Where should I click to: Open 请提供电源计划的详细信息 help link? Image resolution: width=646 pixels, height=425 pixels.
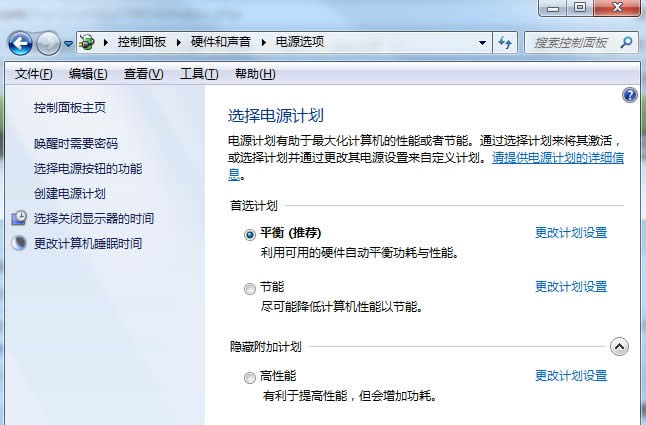(x=558, y=158)
